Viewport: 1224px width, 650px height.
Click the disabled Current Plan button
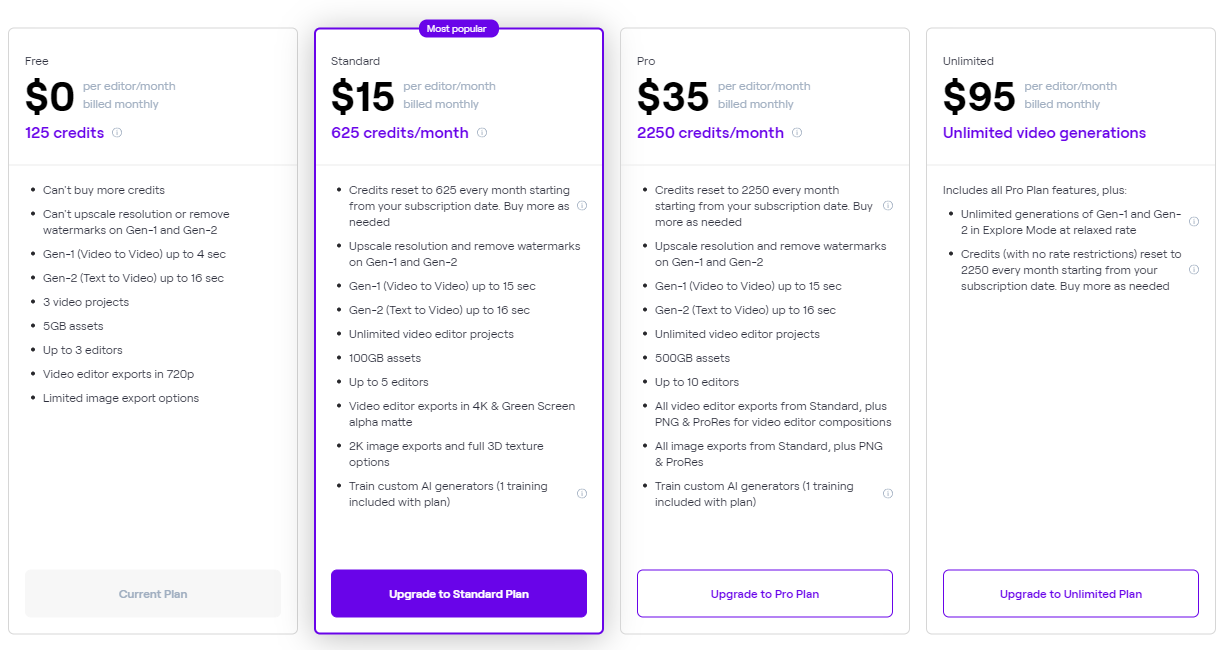point(153,594)
